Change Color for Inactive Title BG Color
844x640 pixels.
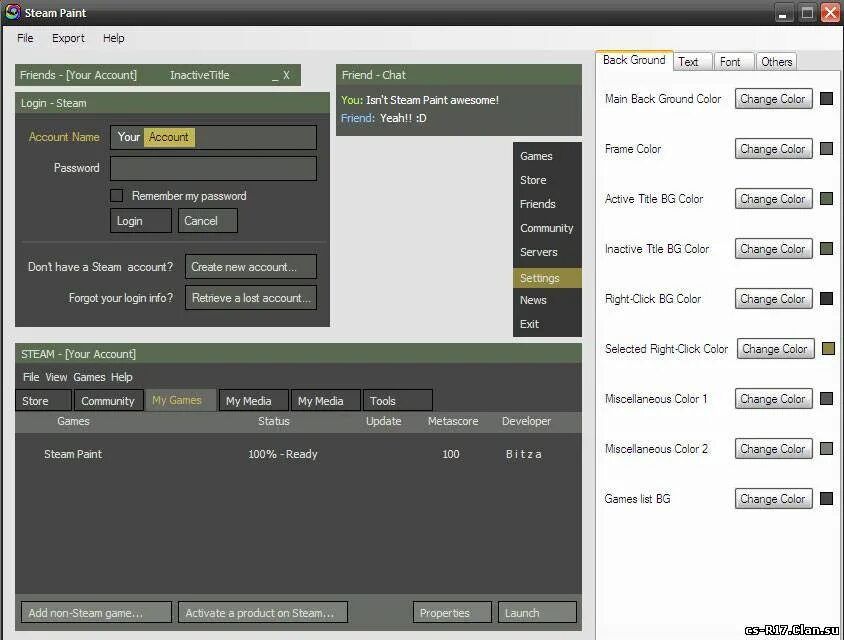pos(773,249)
